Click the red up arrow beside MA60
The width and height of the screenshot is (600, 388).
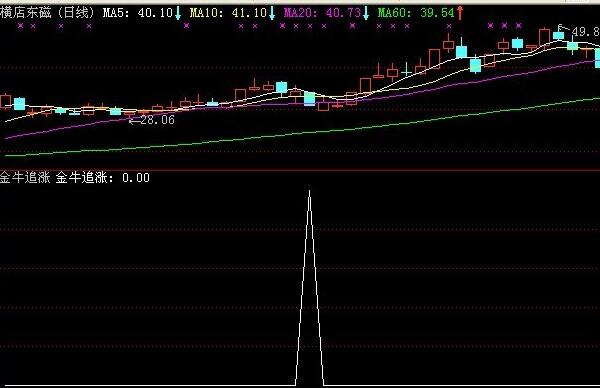[460, 13]
